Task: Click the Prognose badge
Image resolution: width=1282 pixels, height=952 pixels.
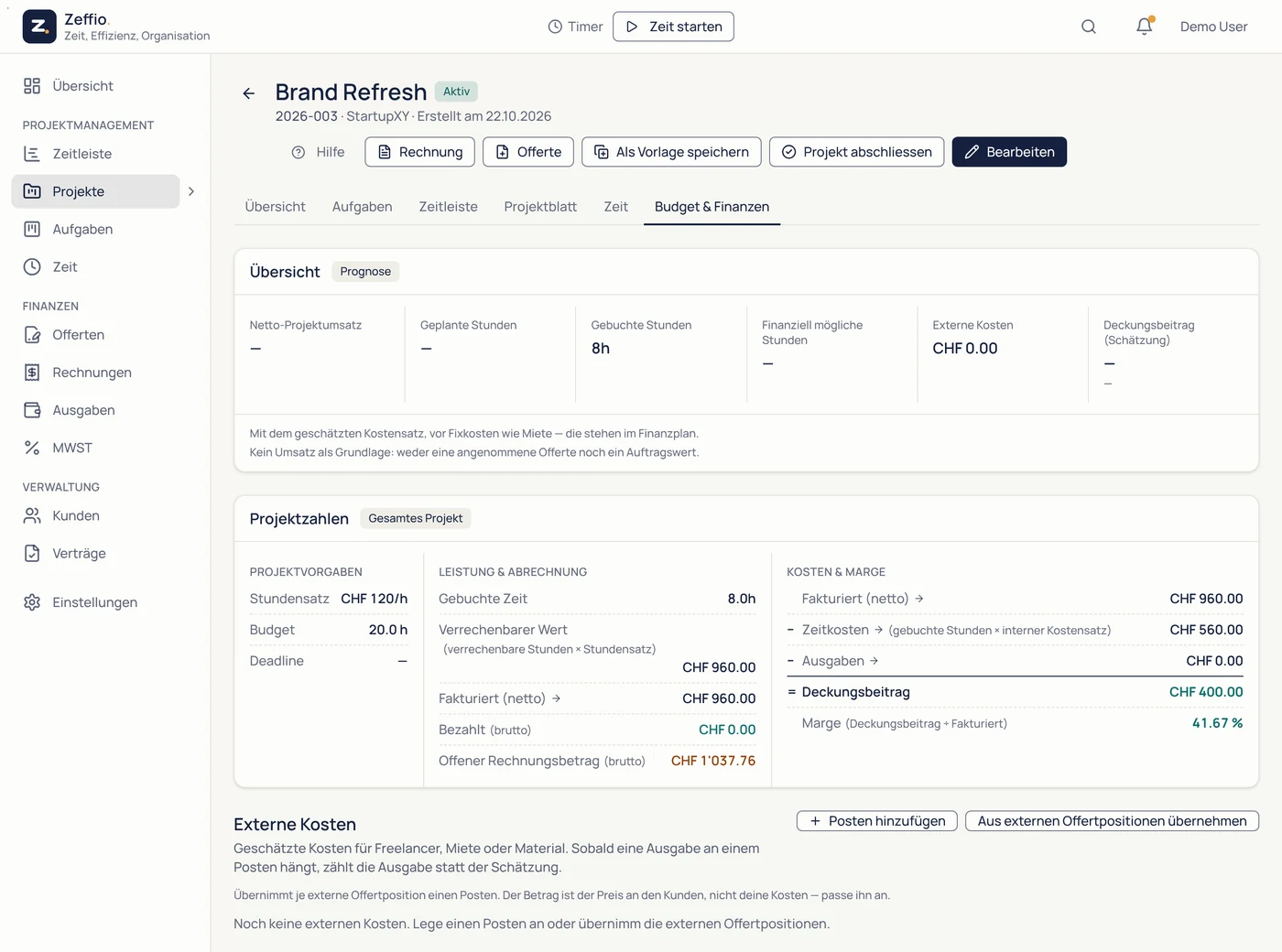Action: tap(365, 272)
